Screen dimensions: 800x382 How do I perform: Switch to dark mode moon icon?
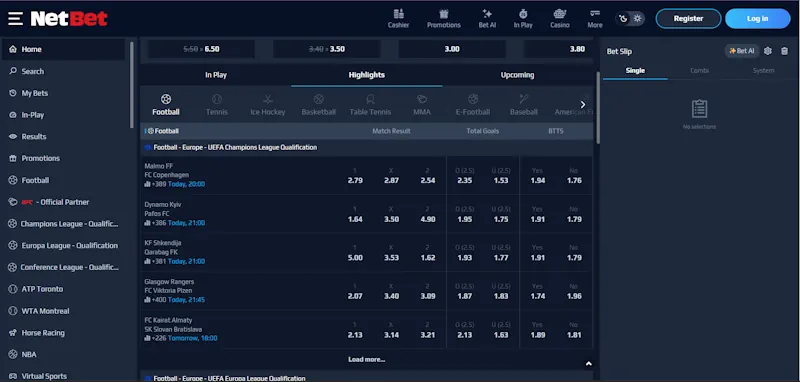click(623, 19)
